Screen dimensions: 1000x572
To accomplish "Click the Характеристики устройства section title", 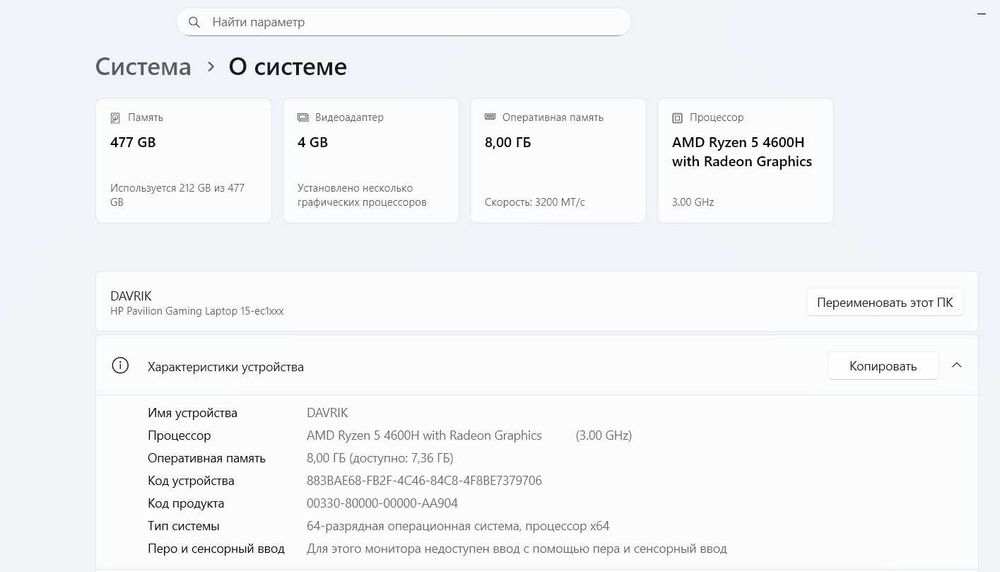I will (x=225, y=367).
